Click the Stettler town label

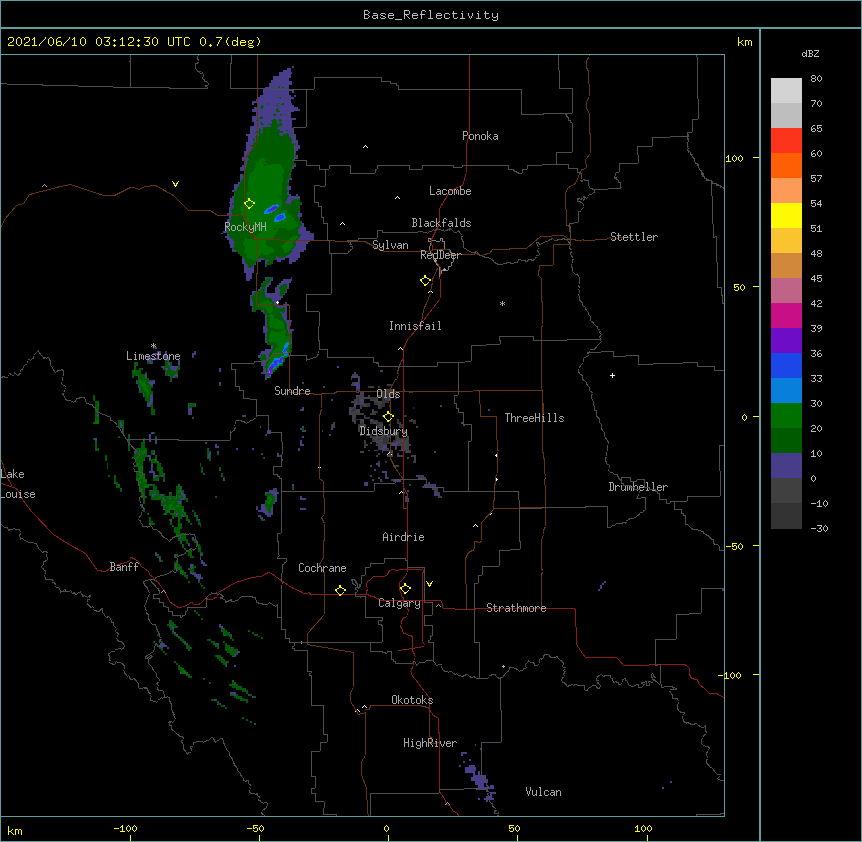click(x=634, y=237)
